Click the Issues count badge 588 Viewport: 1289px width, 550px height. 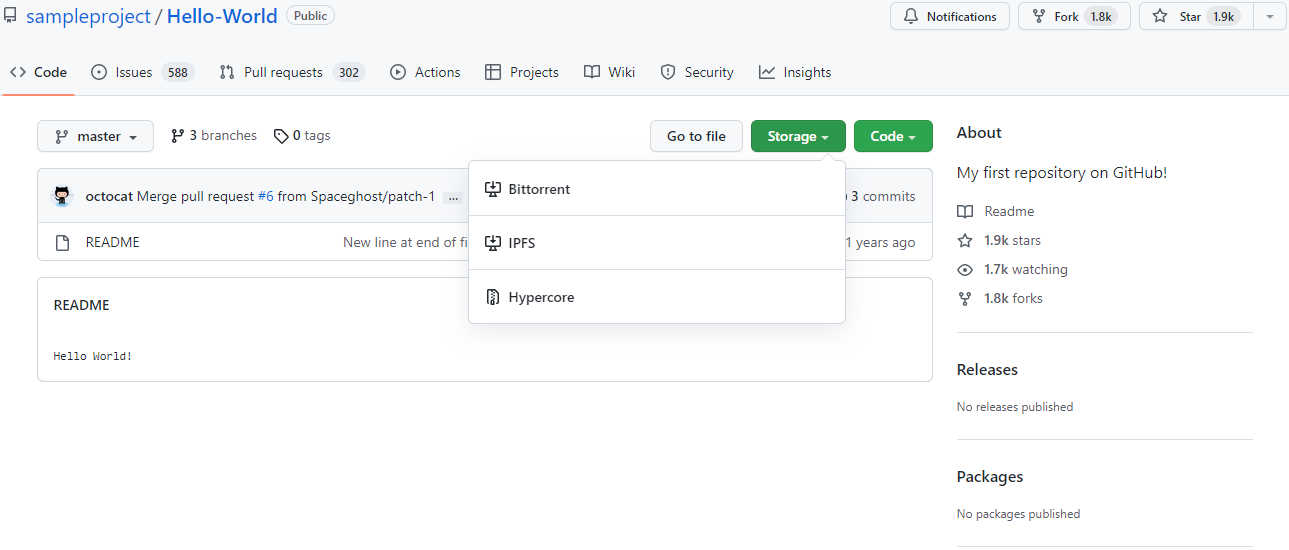click(x=178, y=72)
